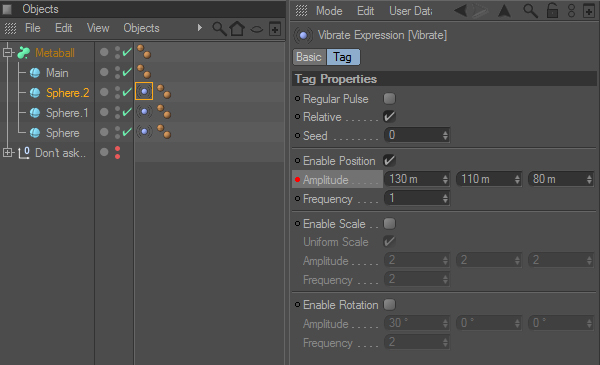Switch to the Basic tab
This screenshot has height=365, width=600.
[x=309, y=57]
